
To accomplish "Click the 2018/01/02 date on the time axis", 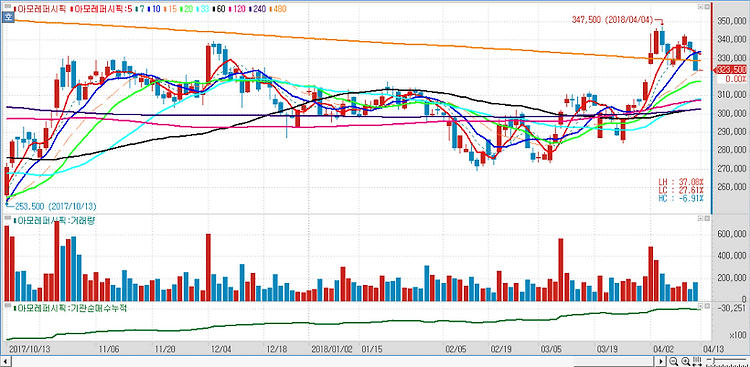I will point(331,349).
